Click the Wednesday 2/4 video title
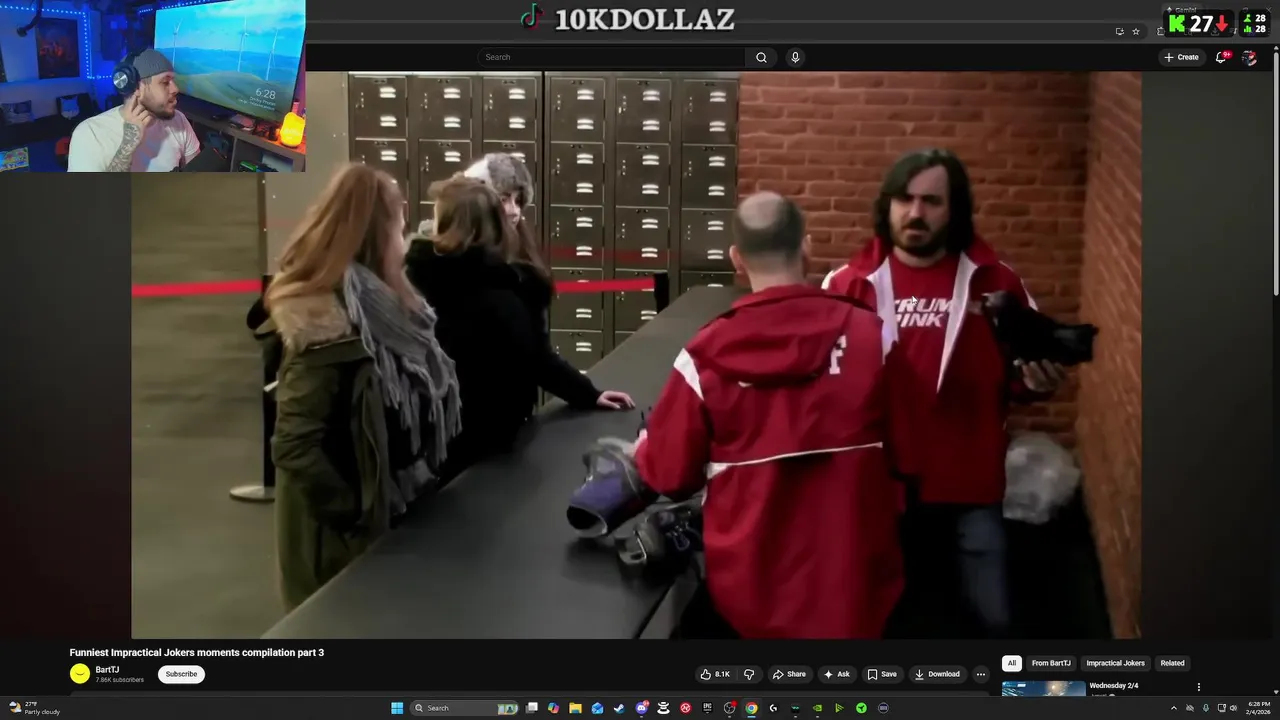The height and width of the screenshot is (720, 1280). click(1113, 686)
